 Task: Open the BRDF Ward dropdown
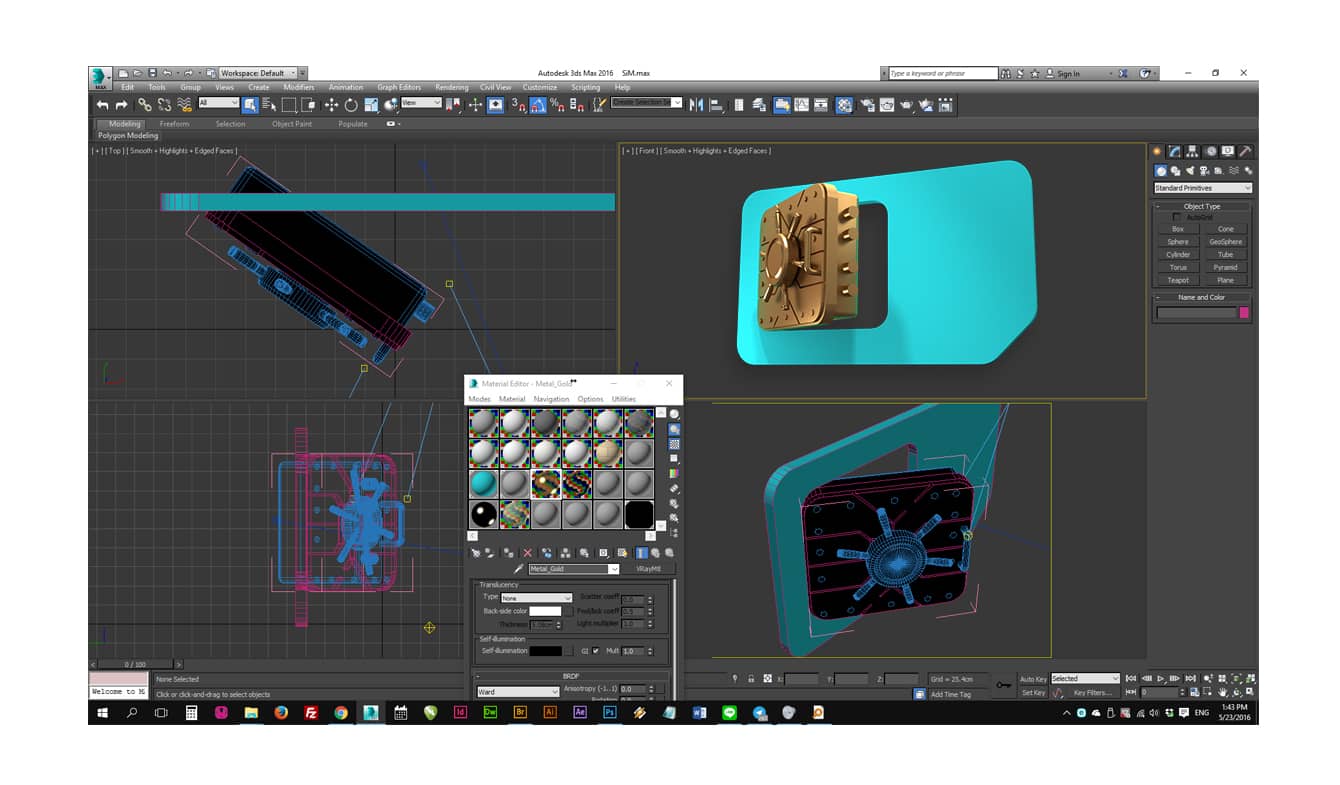(x=518, y=692)
